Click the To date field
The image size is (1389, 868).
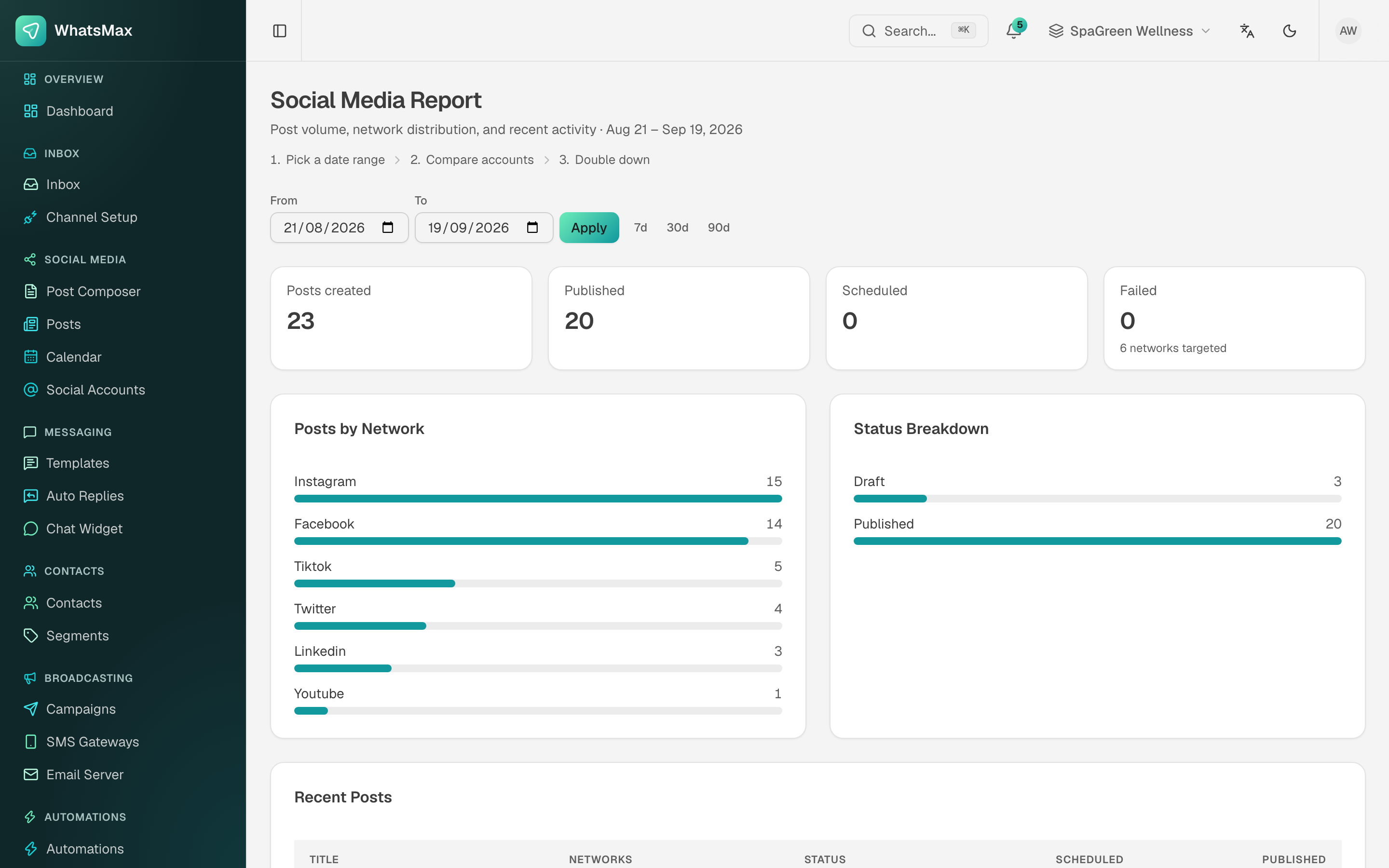tap(484, 228)
